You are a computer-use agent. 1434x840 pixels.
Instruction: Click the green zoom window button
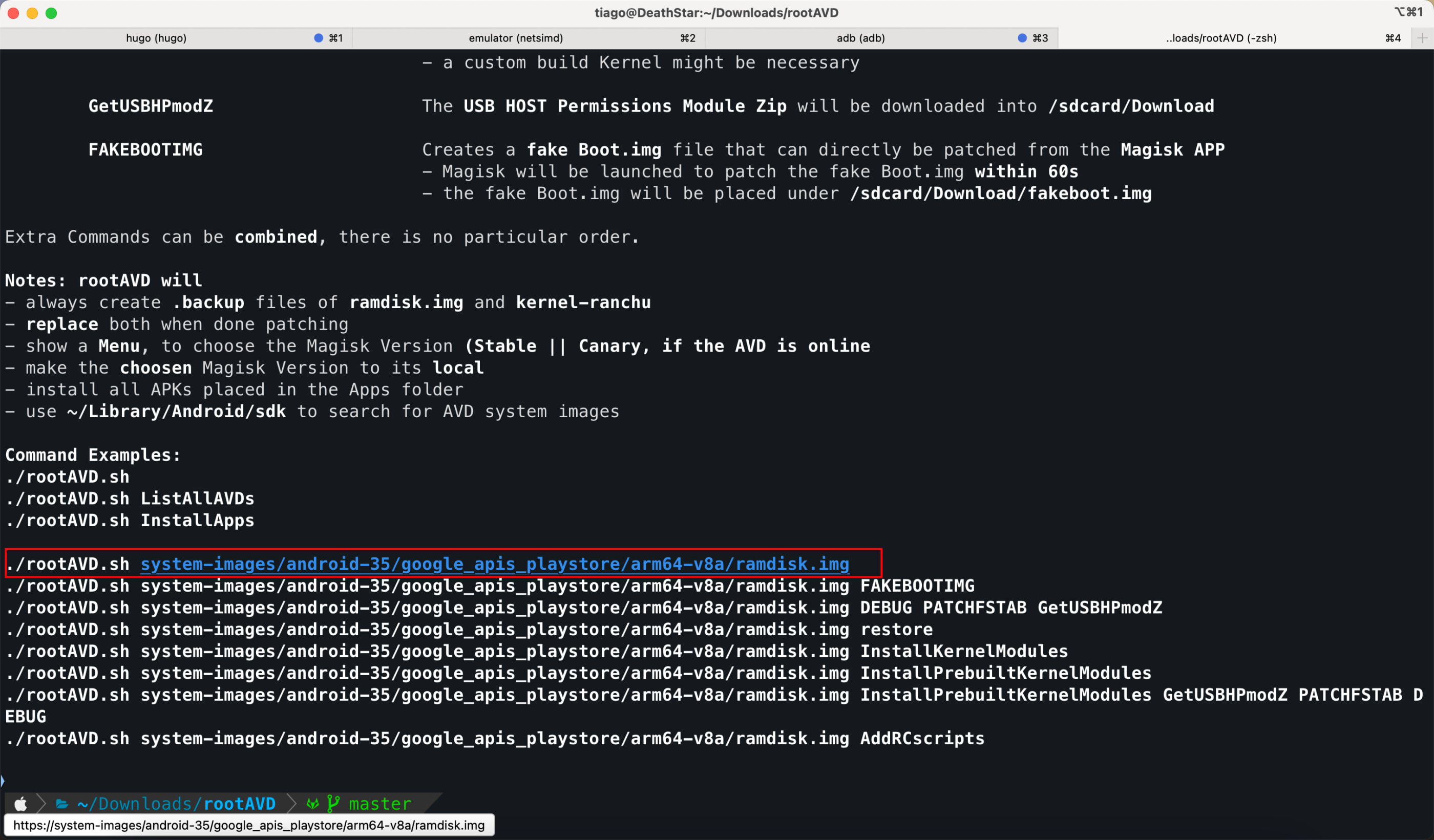click(x=51, y=13)
